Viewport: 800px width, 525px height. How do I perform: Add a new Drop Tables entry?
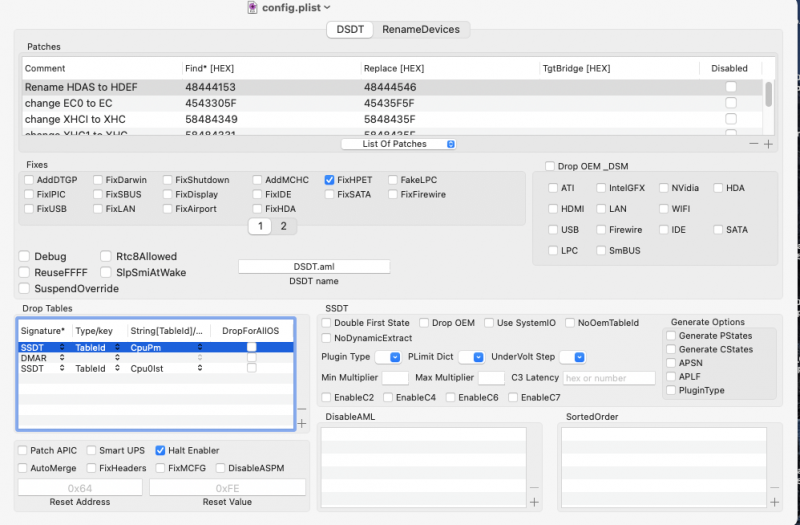tap(302, 424)
